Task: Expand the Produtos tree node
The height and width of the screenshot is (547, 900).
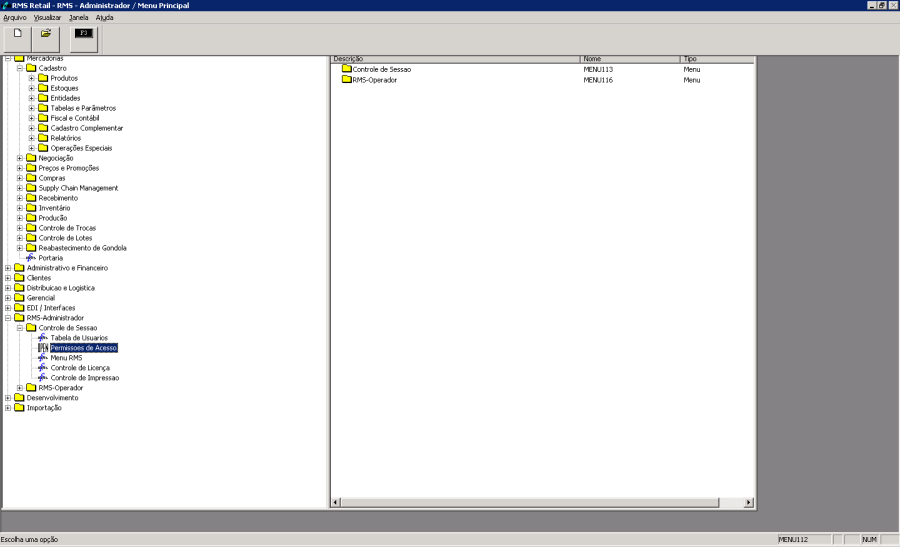Action: click(x=32, y=78)
